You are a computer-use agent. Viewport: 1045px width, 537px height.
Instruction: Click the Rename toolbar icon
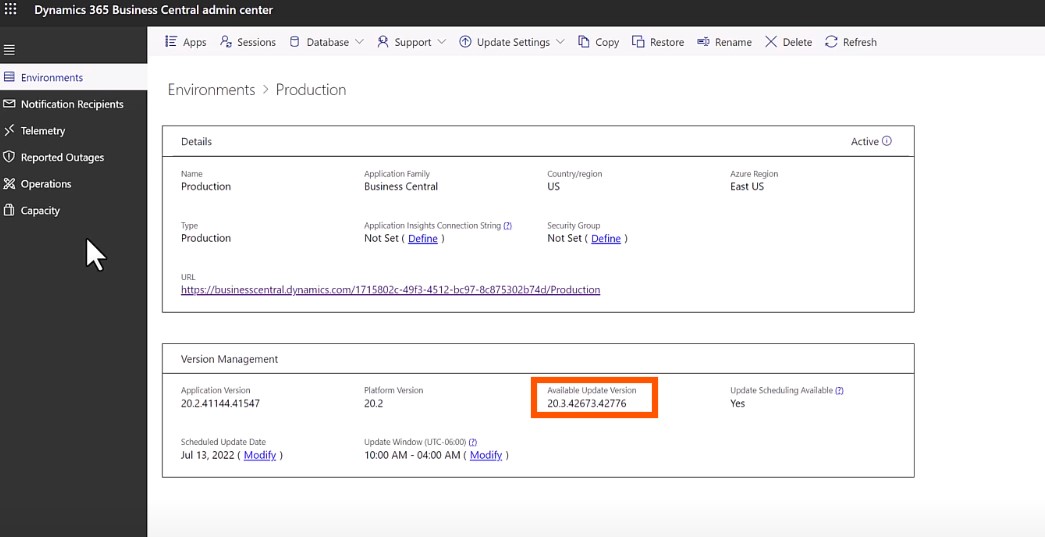pos(704,42)
